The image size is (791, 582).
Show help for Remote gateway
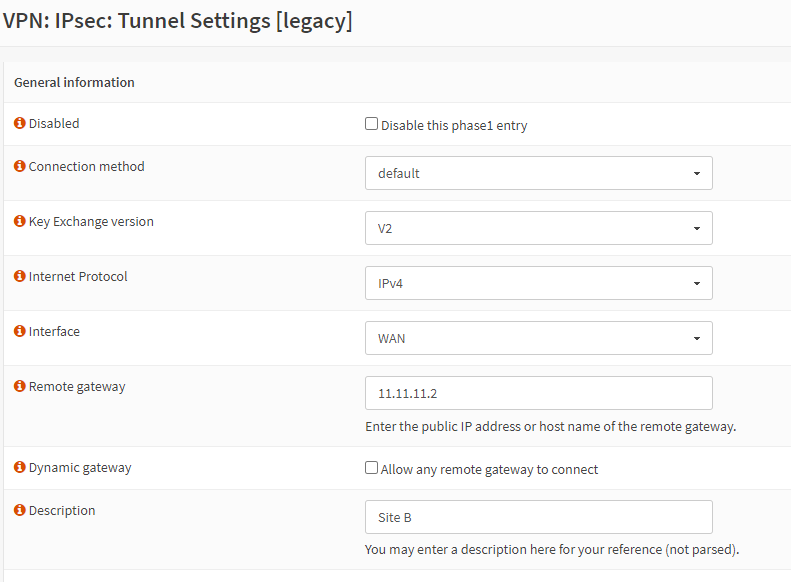(x=19, y=387)
